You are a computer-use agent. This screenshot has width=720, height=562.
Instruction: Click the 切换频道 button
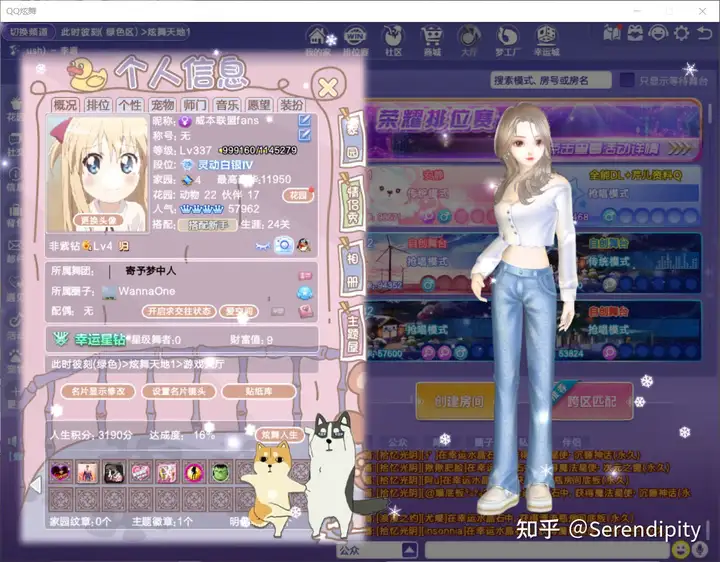point(29,32)
